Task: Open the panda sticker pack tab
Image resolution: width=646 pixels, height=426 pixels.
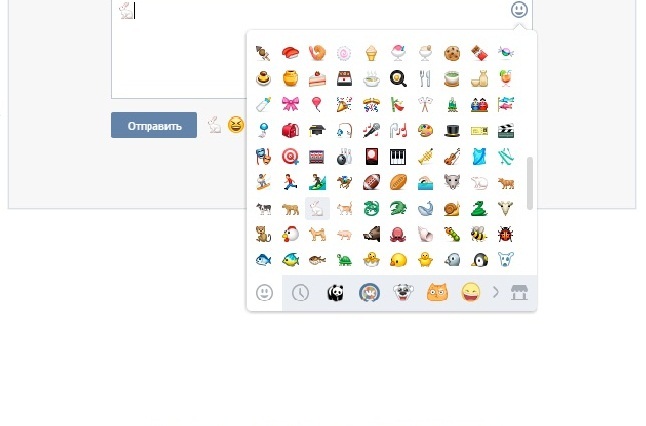Action: (335, 293)
